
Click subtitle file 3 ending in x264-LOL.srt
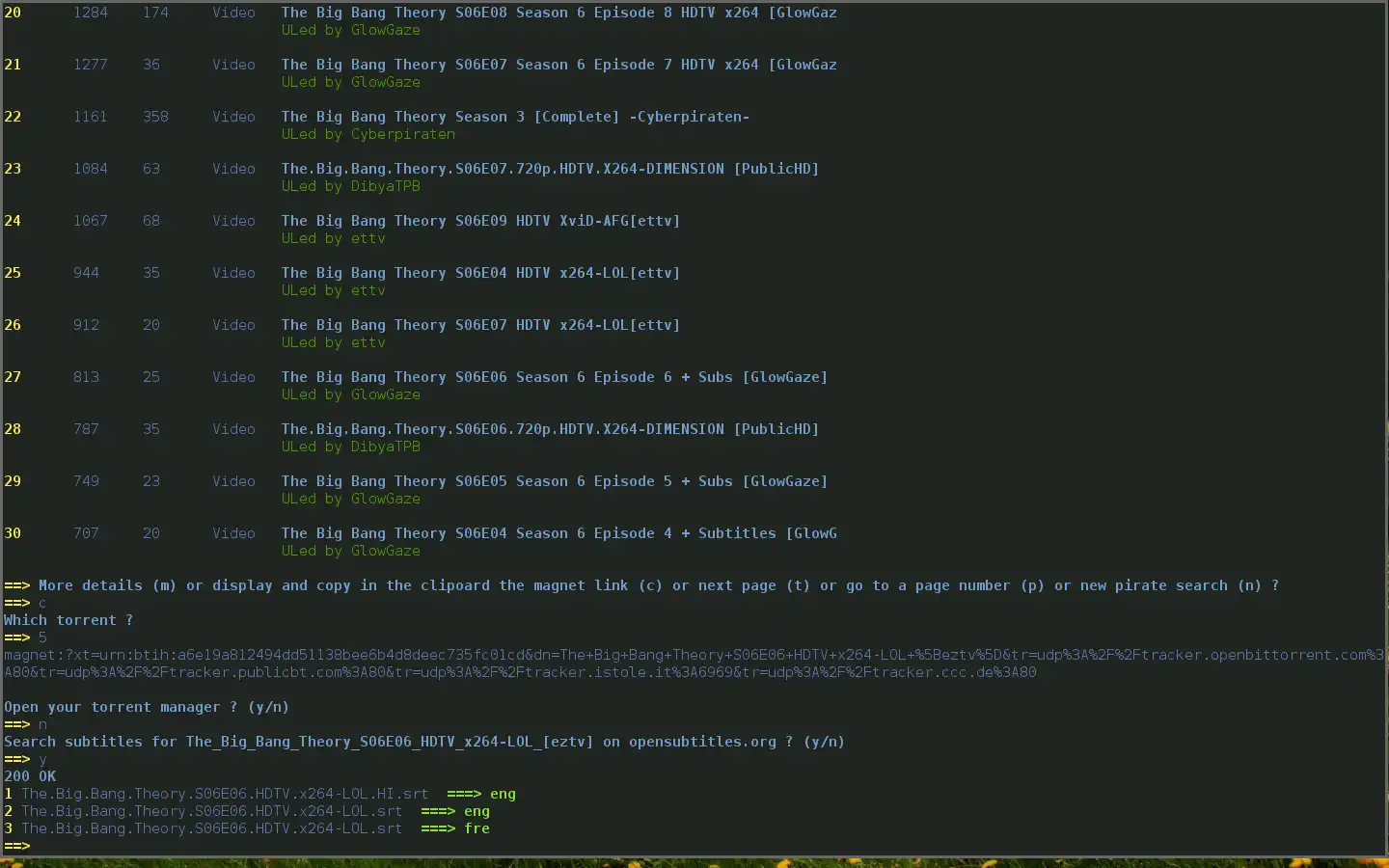pos(212,828)
